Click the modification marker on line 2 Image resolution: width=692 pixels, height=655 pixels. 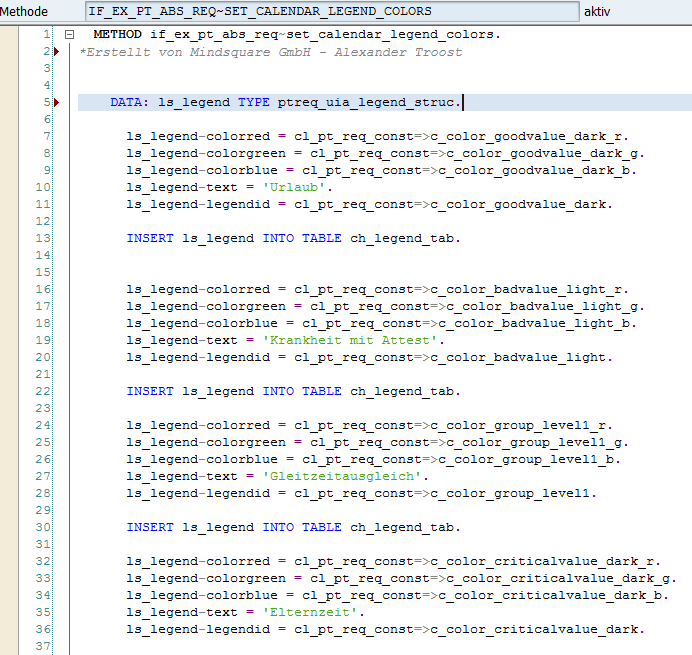click(56, 52)
